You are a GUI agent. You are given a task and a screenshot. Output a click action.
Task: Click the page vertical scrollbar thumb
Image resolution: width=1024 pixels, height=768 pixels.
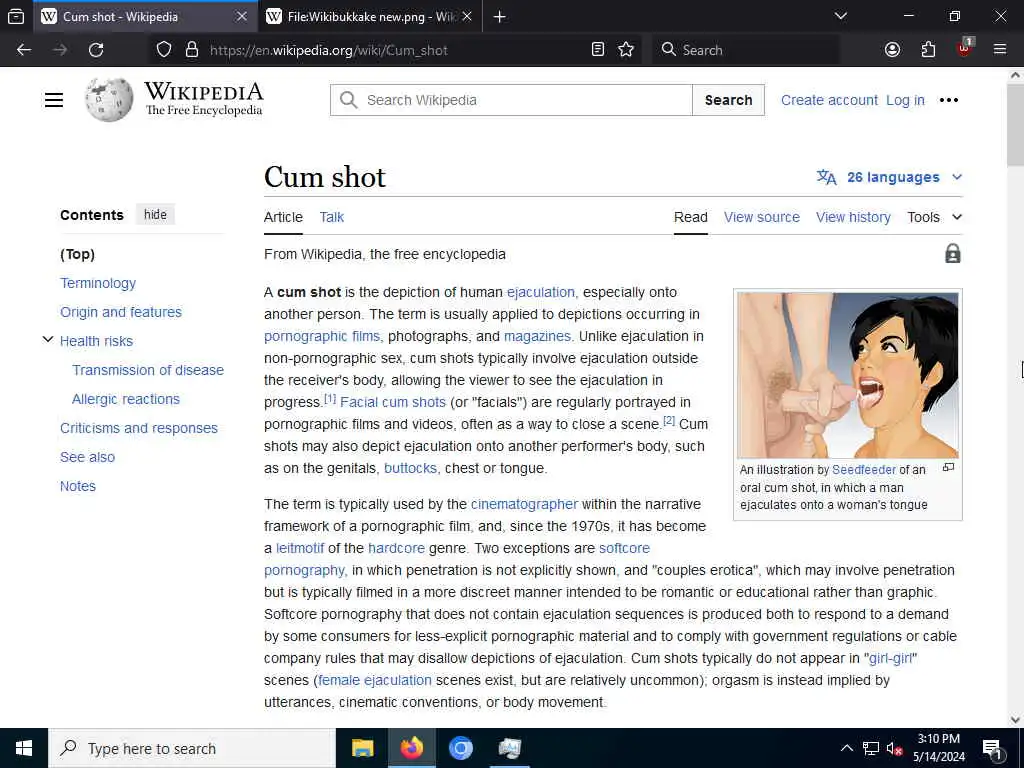point(1015,124)
